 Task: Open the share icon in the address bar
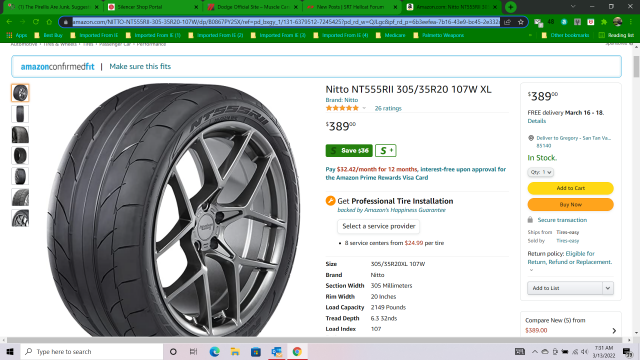(x=507, y=22)
